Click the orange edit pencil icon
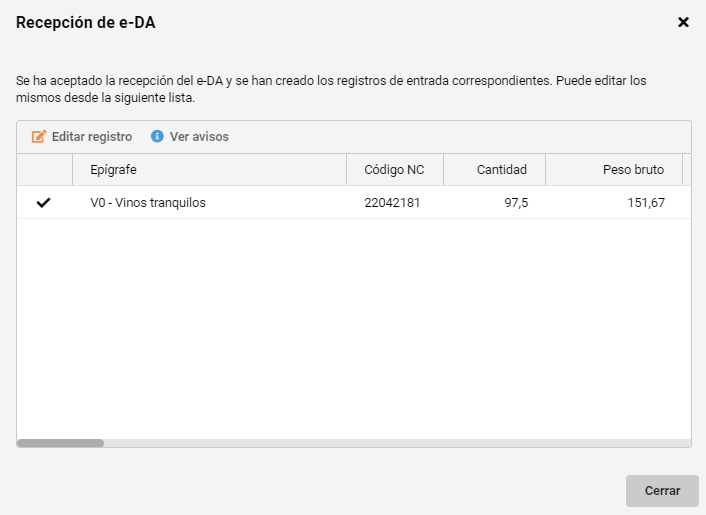The image size is (706, 515). point(39,136)
